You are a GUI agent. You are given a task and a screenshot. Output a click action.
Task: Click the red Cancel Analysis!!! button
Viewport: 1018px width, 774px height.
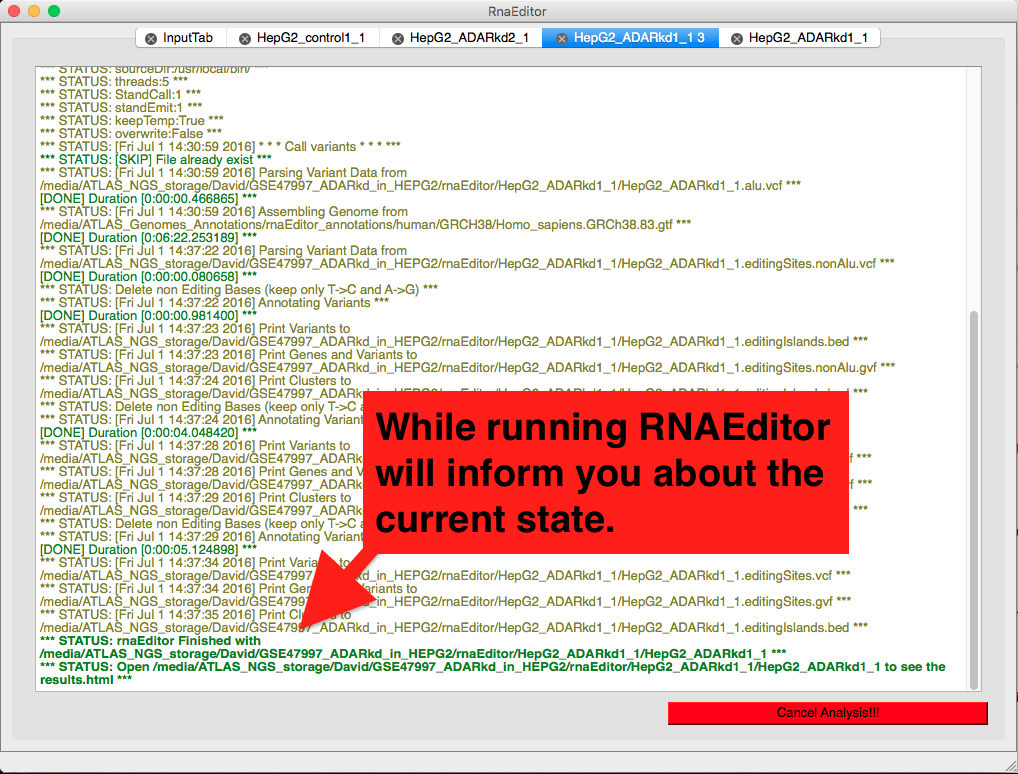[x=828, y=713]
